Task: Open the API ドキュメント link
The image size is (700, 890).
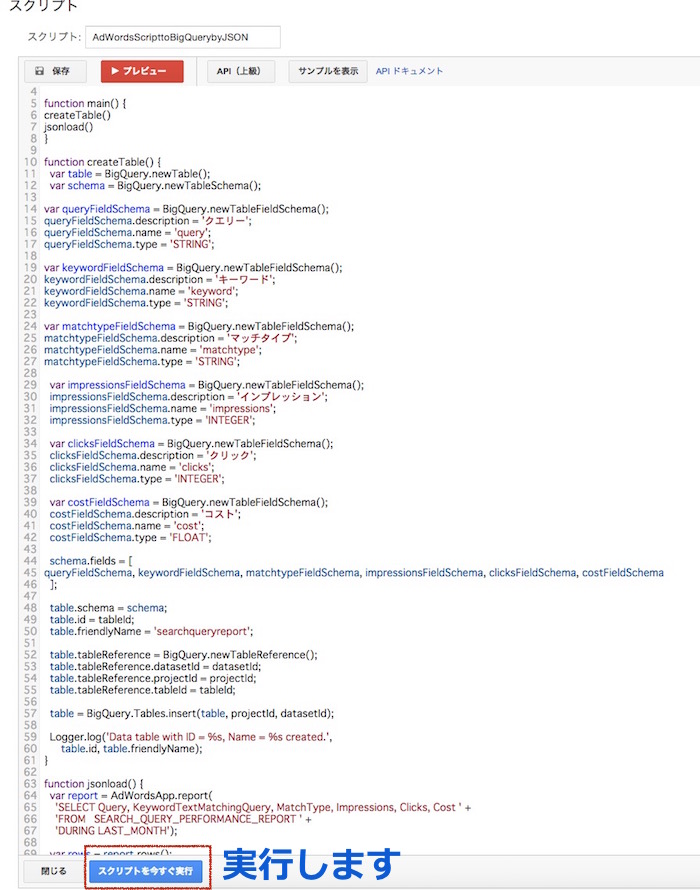Action: point(409,71)
